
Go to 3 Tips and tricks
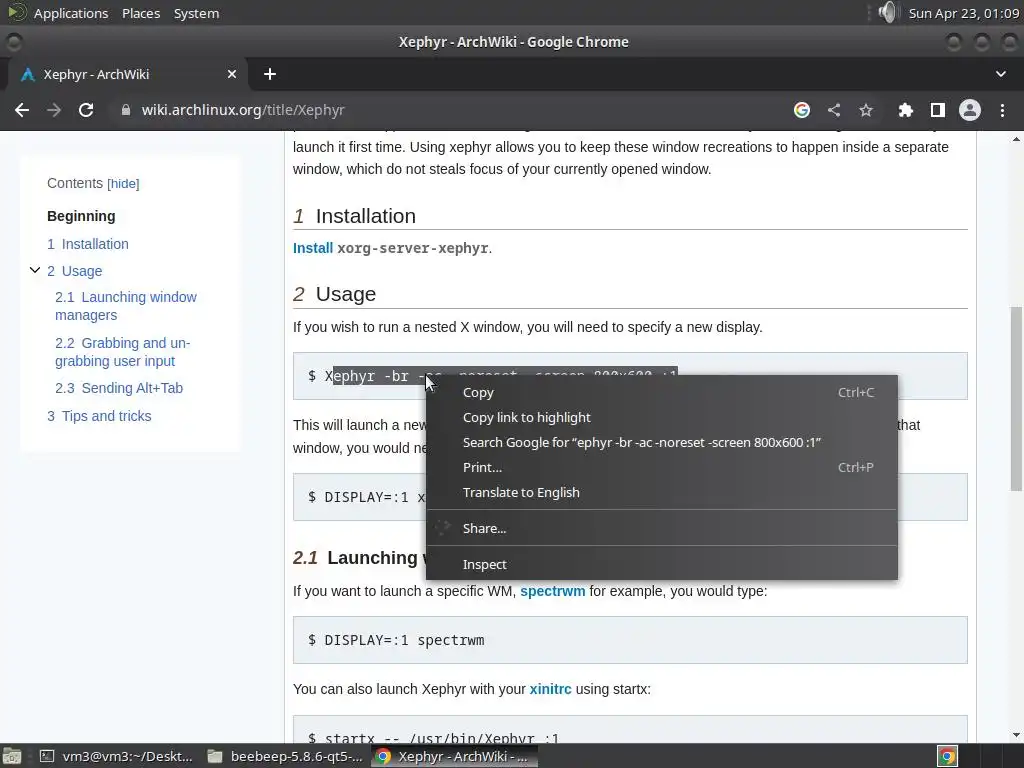pyautogui.click(x=99, y=416)
